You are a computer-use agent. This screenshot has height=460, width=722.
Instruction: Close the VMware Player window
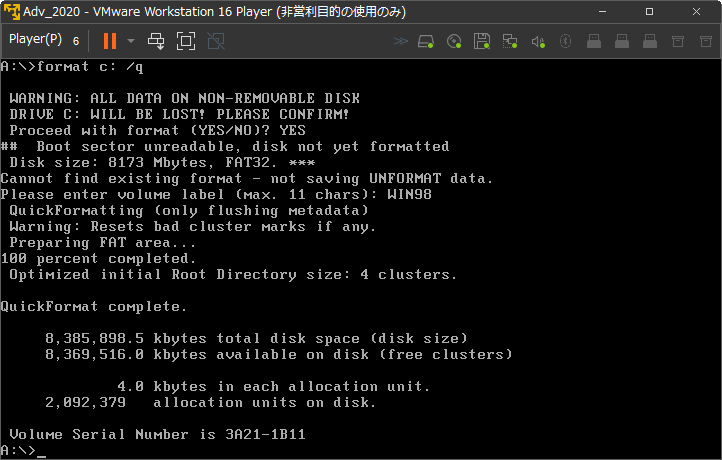pyautogui.click(x=696, y=12)
